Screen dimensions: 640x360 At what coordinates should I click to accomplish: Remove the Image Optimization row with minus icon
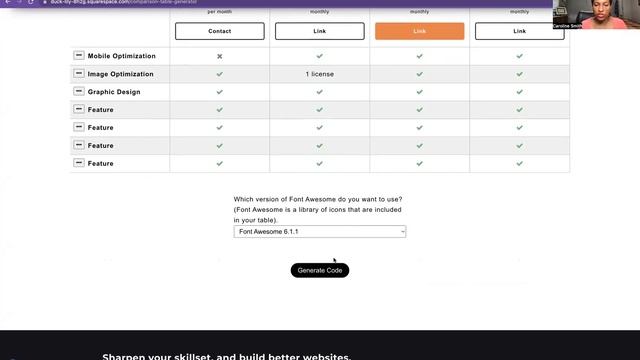[79, 73]
